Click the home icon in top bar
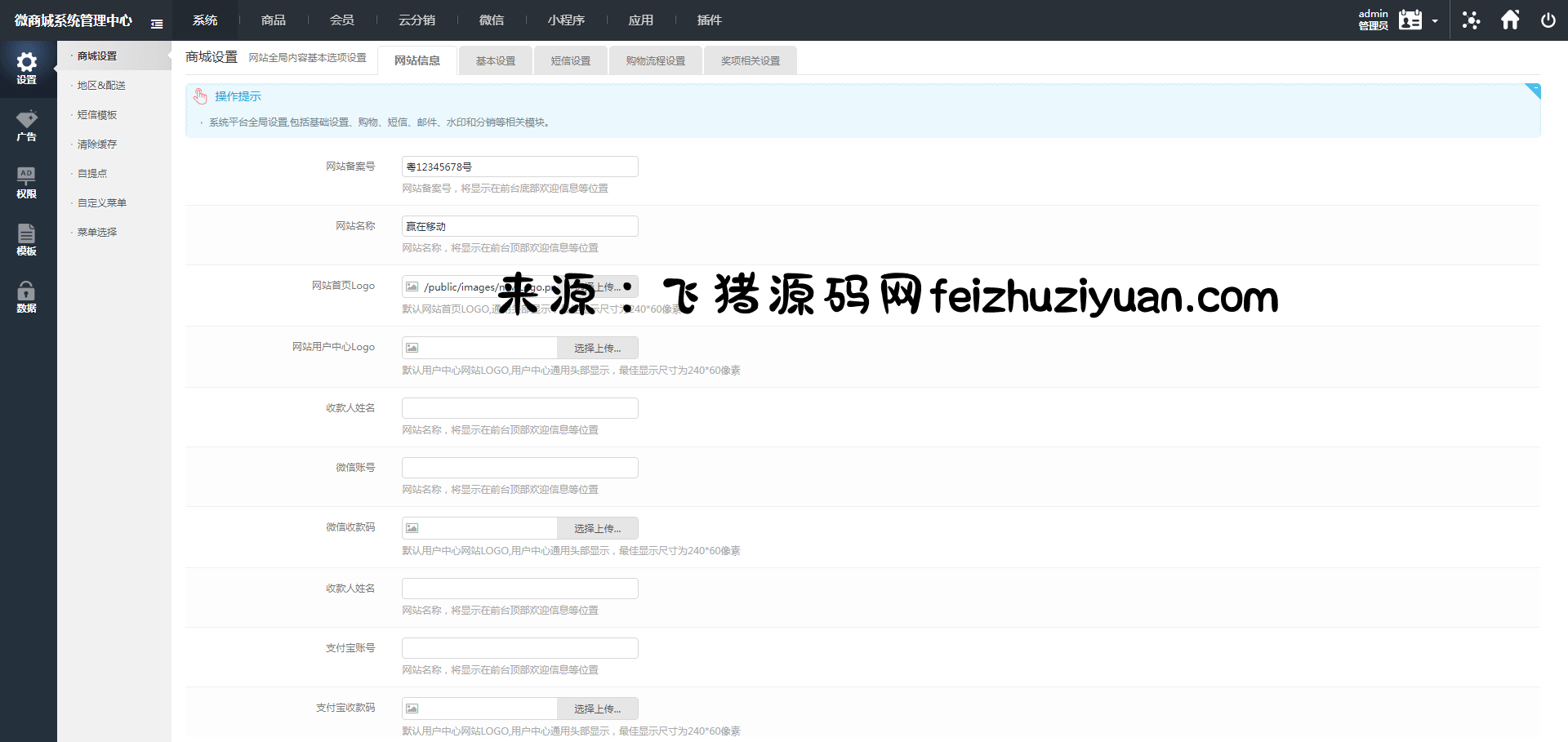 (1510, 20)
